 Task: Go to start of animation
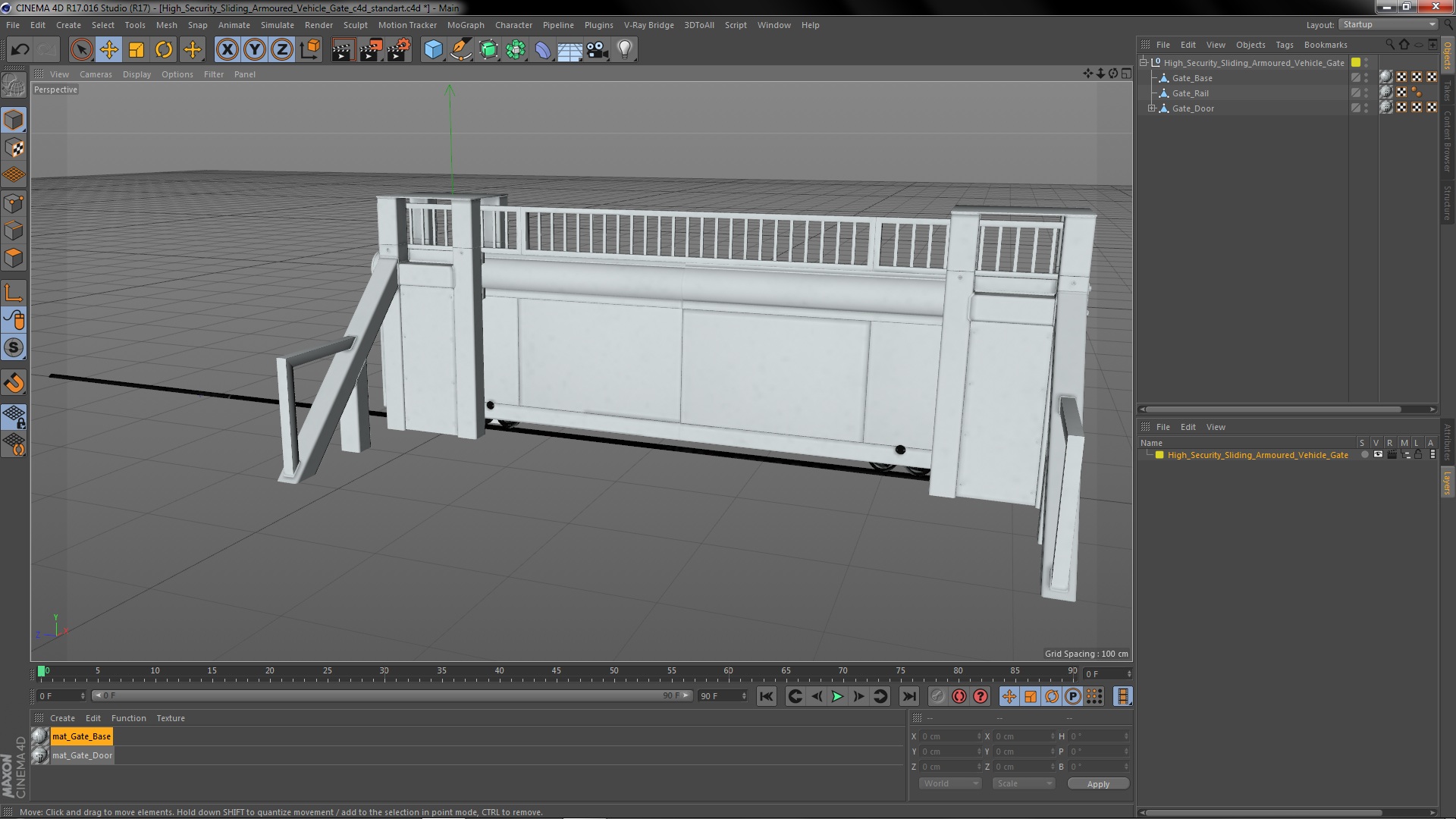767,696
